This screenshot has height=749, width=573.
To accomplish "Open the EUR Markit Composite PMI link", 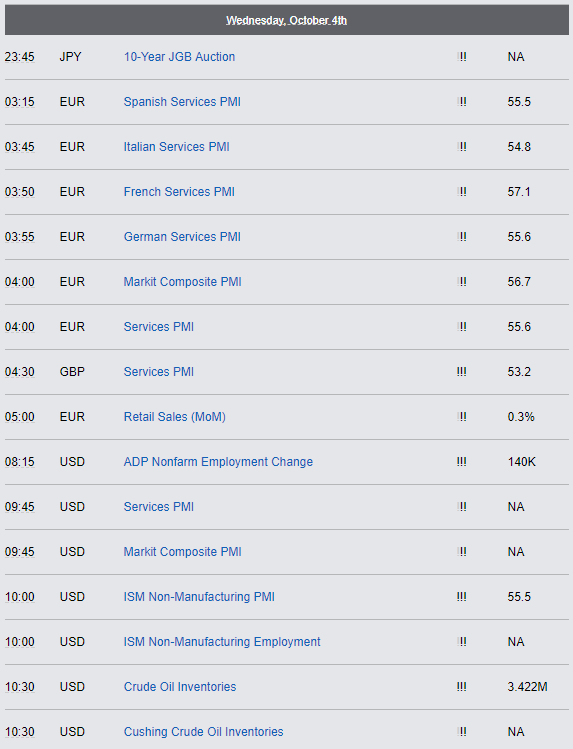I will [182, 282].
